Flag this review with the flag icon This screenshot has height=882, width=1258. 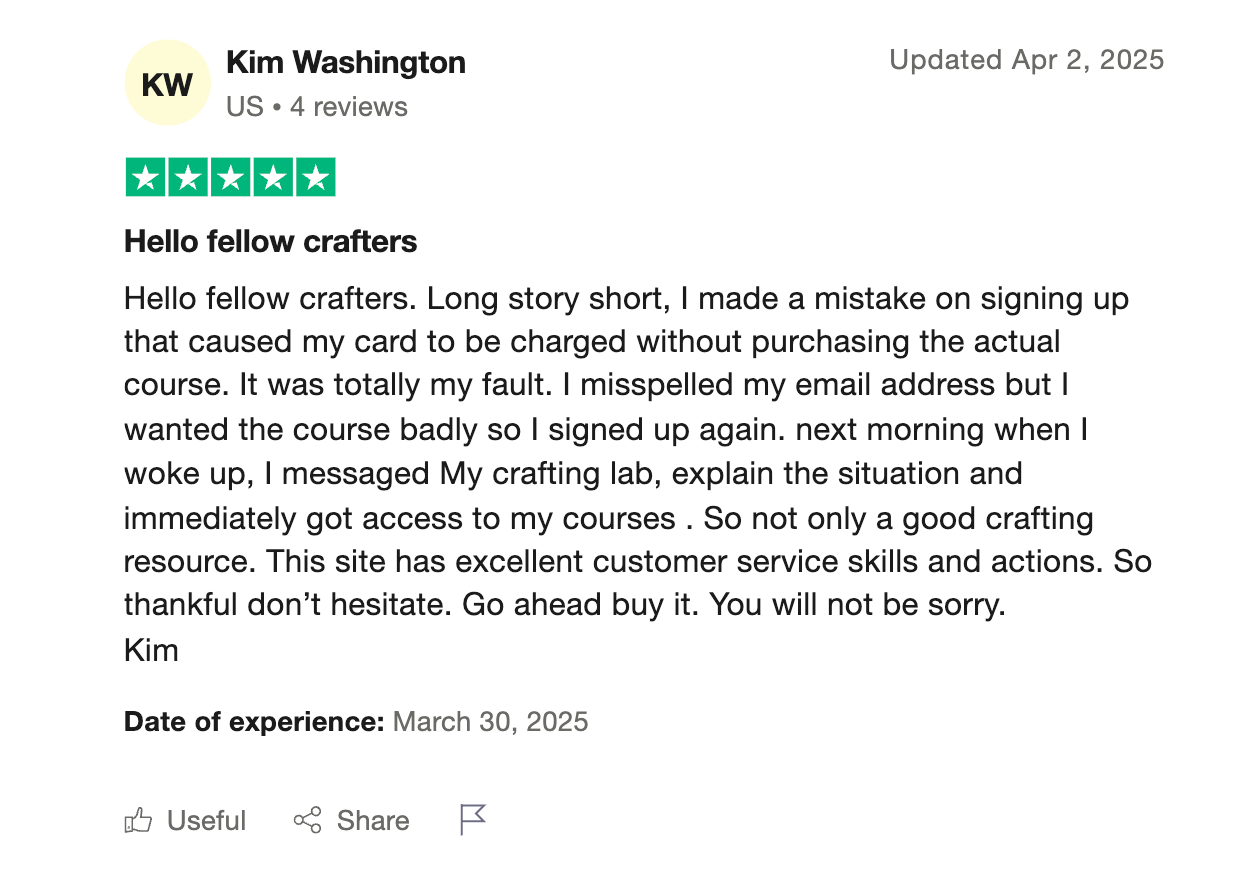[472, 820]
